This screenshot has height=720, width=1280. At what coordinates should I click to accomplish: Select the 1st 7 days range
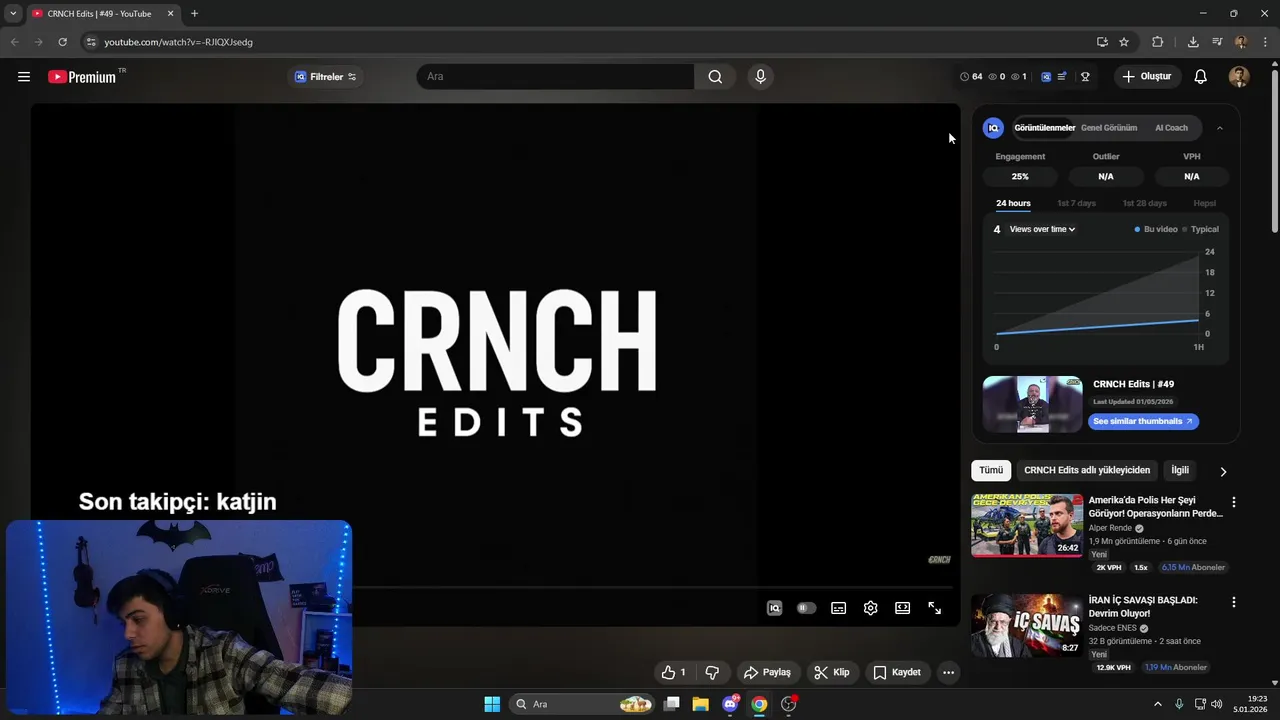[1076, 203]
